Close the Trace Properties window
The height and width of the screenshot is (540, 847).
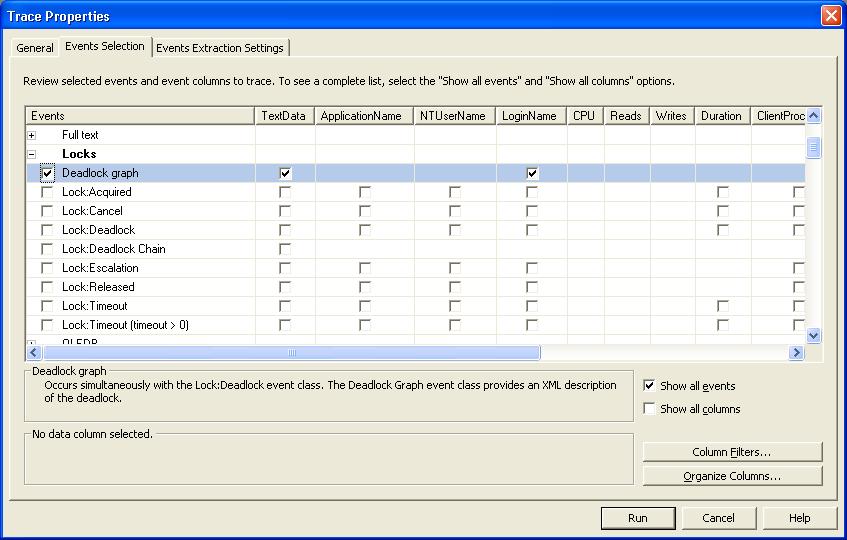(x=831, y=15)
